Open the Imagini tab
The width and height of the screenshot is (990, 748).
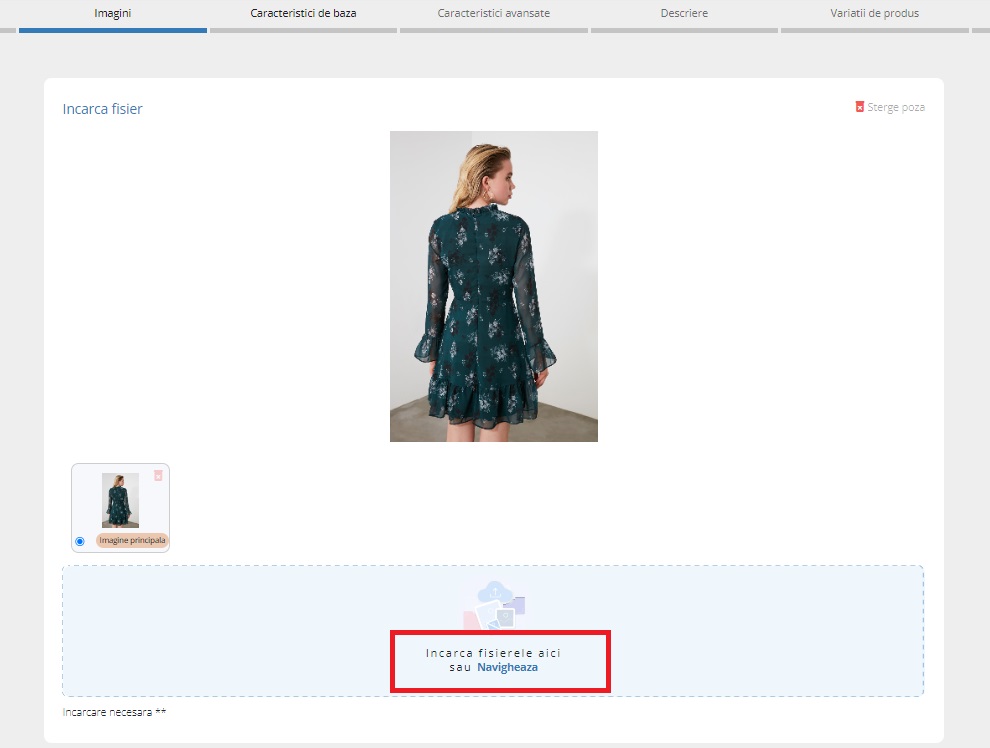[x=112, y=13]
